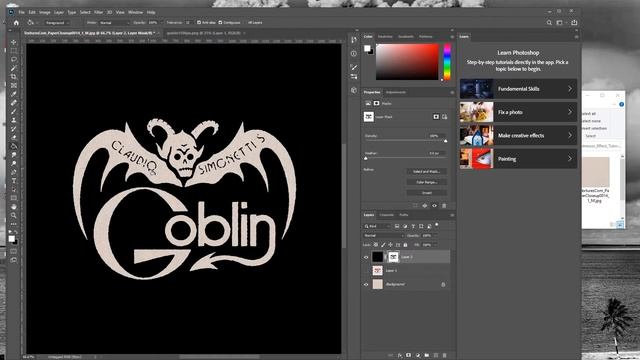Select the Healing Brush tool
Screen dimensions: 640x360
[13, 103]
